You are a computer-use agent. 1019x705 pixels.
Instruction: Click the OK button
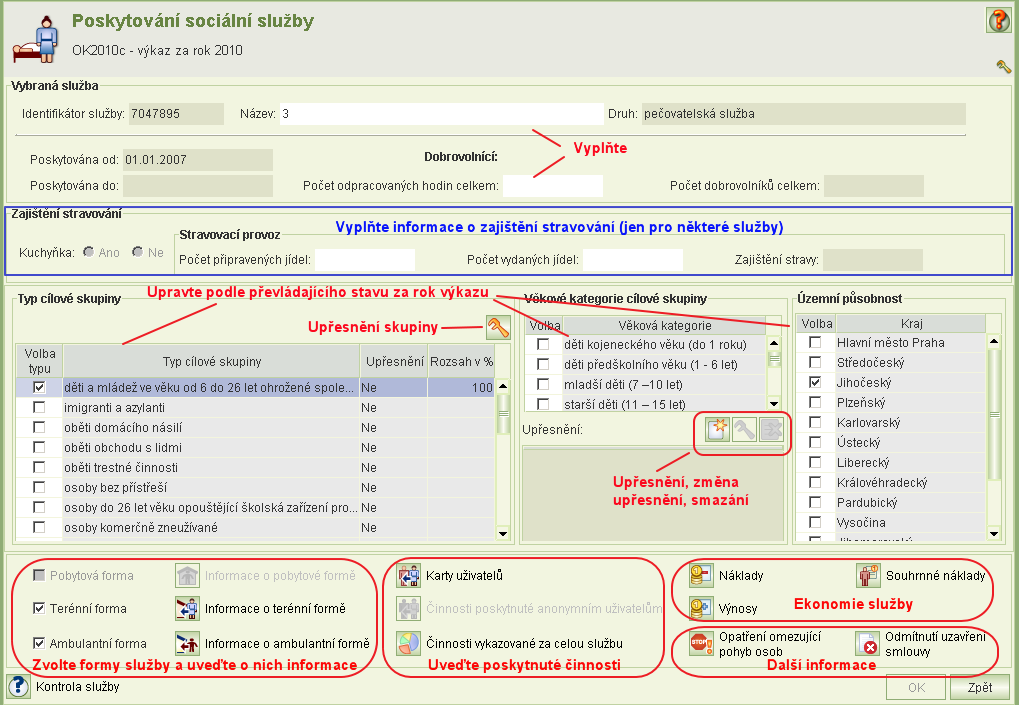pos(916,687)
